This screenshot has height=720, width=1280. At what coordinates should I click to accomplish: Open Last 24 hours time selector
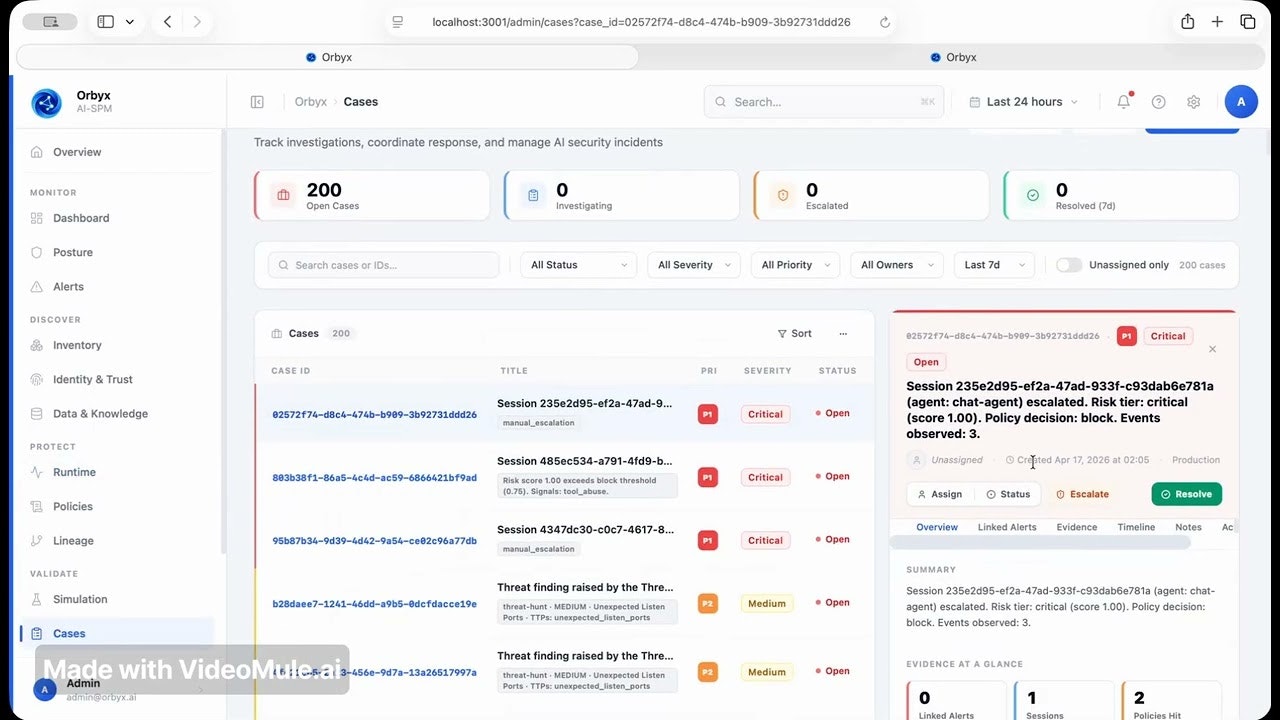(1024, 102)
